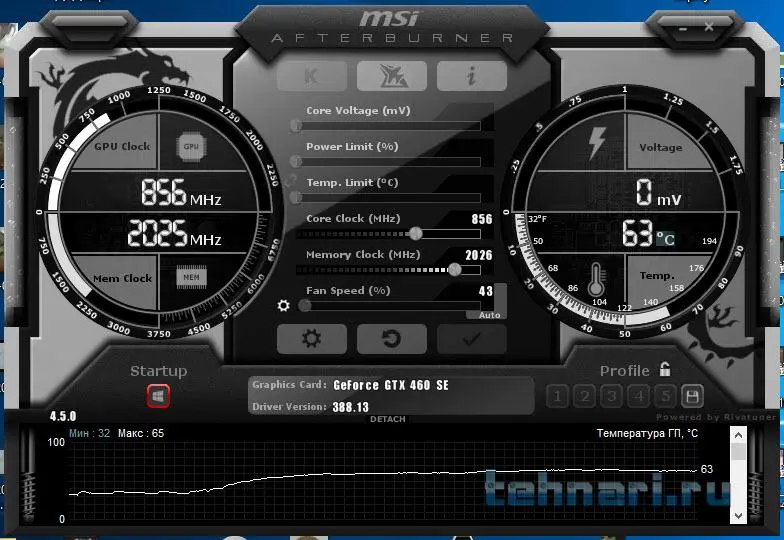Toggle fan speed Auto button
This screenshot has height=540, width=784.
[x=488, y=315]
